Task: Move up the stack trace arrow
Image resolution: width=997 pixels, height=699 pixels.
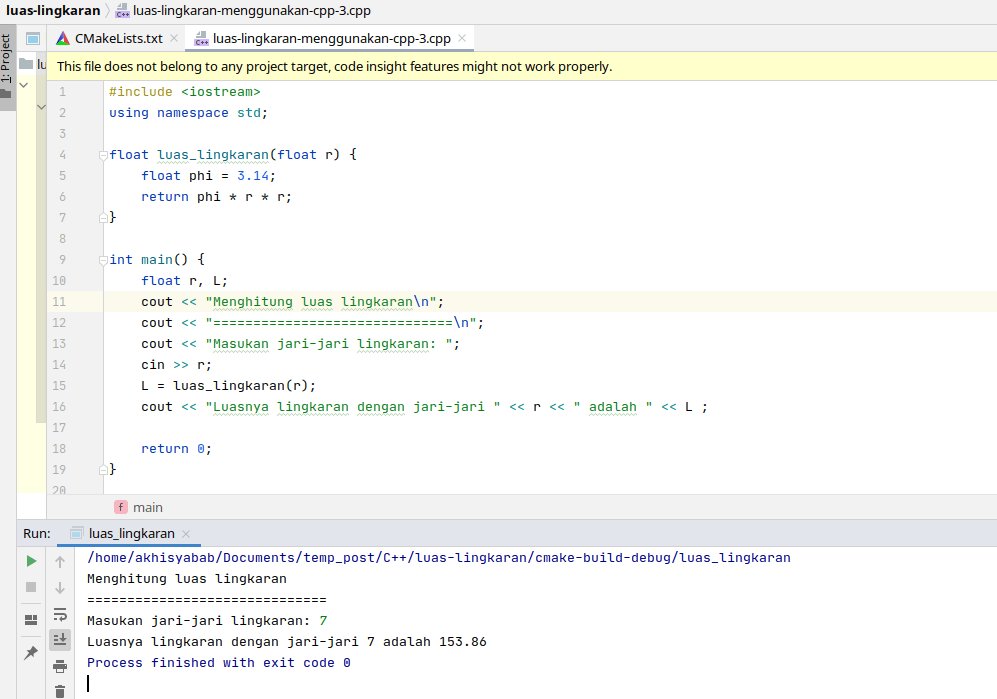Action: click(60, 562)
